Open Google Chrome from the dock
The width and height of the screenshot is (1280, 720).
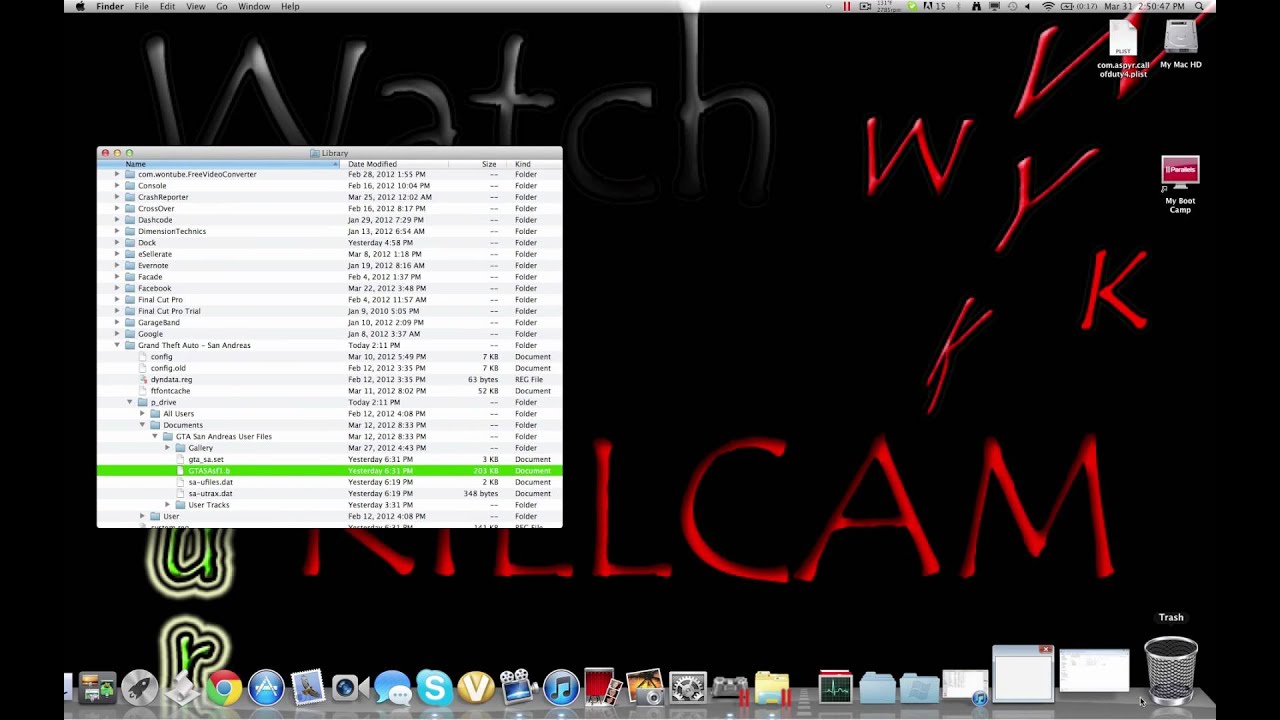click(224, 688)
